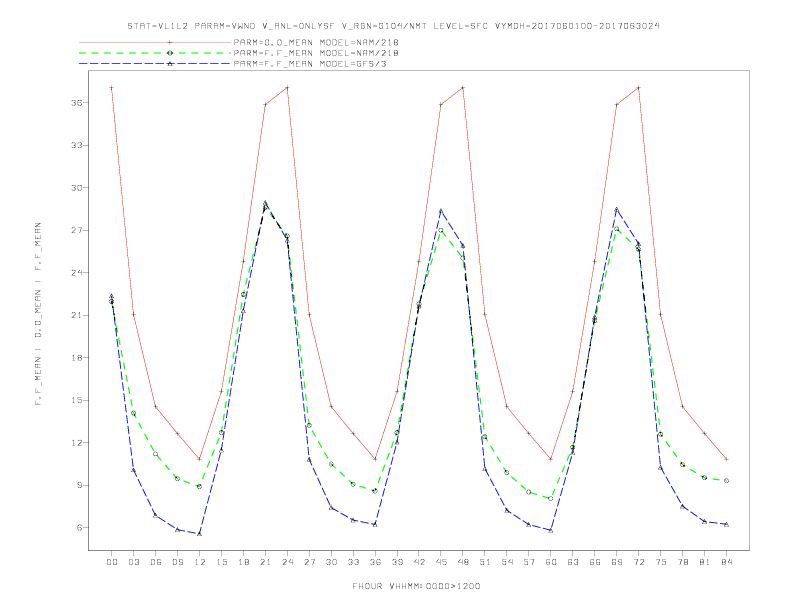Click x-axis forecast hour label 51

tap(485, 562)
